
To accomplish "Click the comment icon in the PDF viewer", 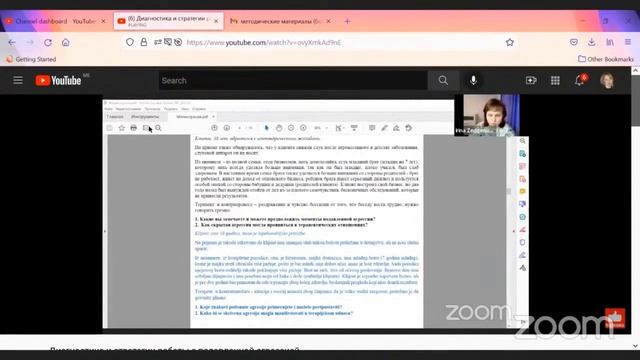I will click(x=372, y=128).
